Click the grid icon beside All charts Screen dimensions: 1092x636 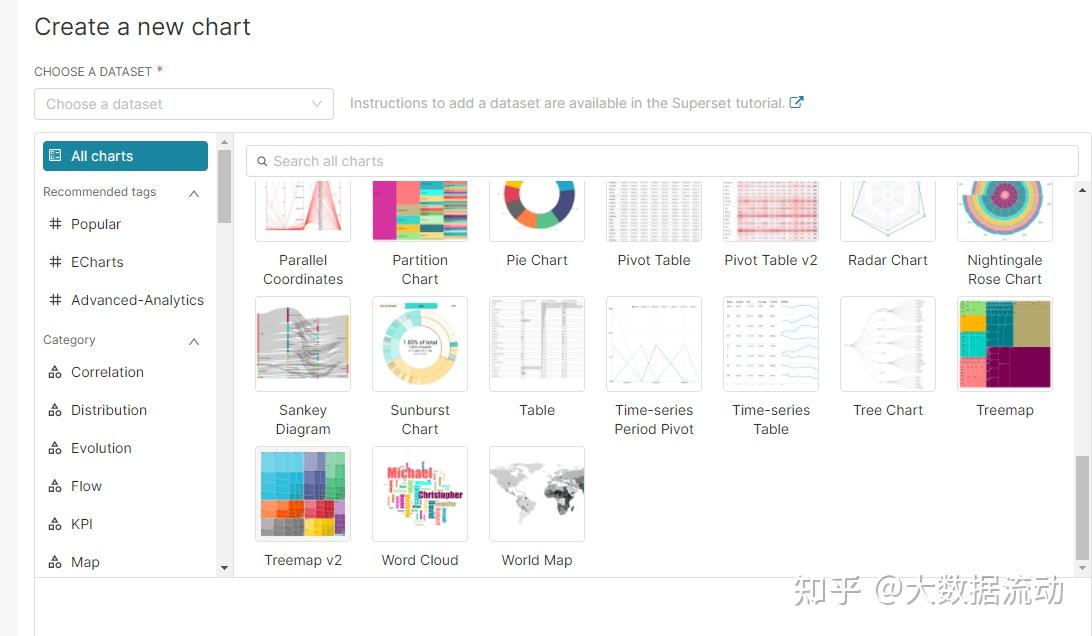[x=56, y=155]
